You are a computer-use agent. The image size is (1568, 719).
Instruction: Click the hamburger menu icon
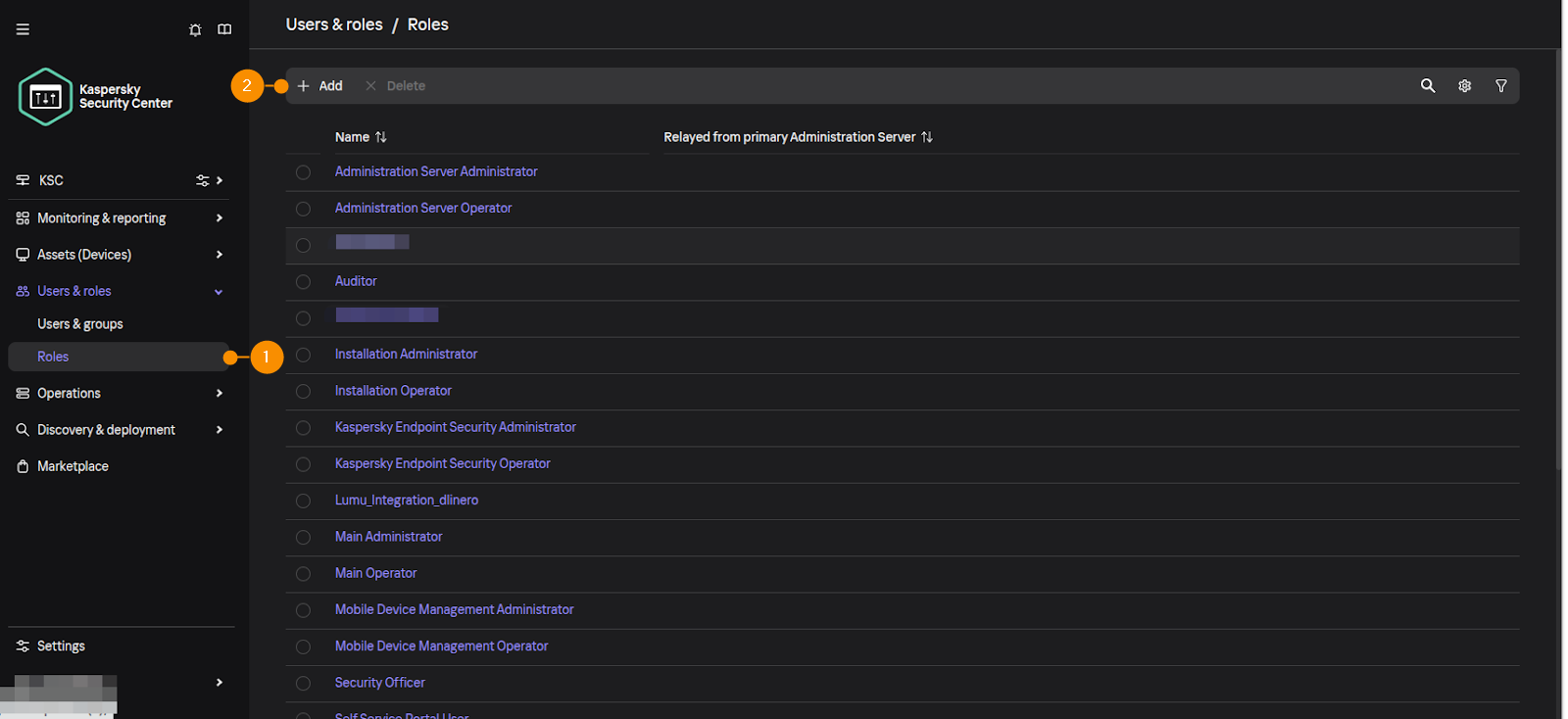23,29
